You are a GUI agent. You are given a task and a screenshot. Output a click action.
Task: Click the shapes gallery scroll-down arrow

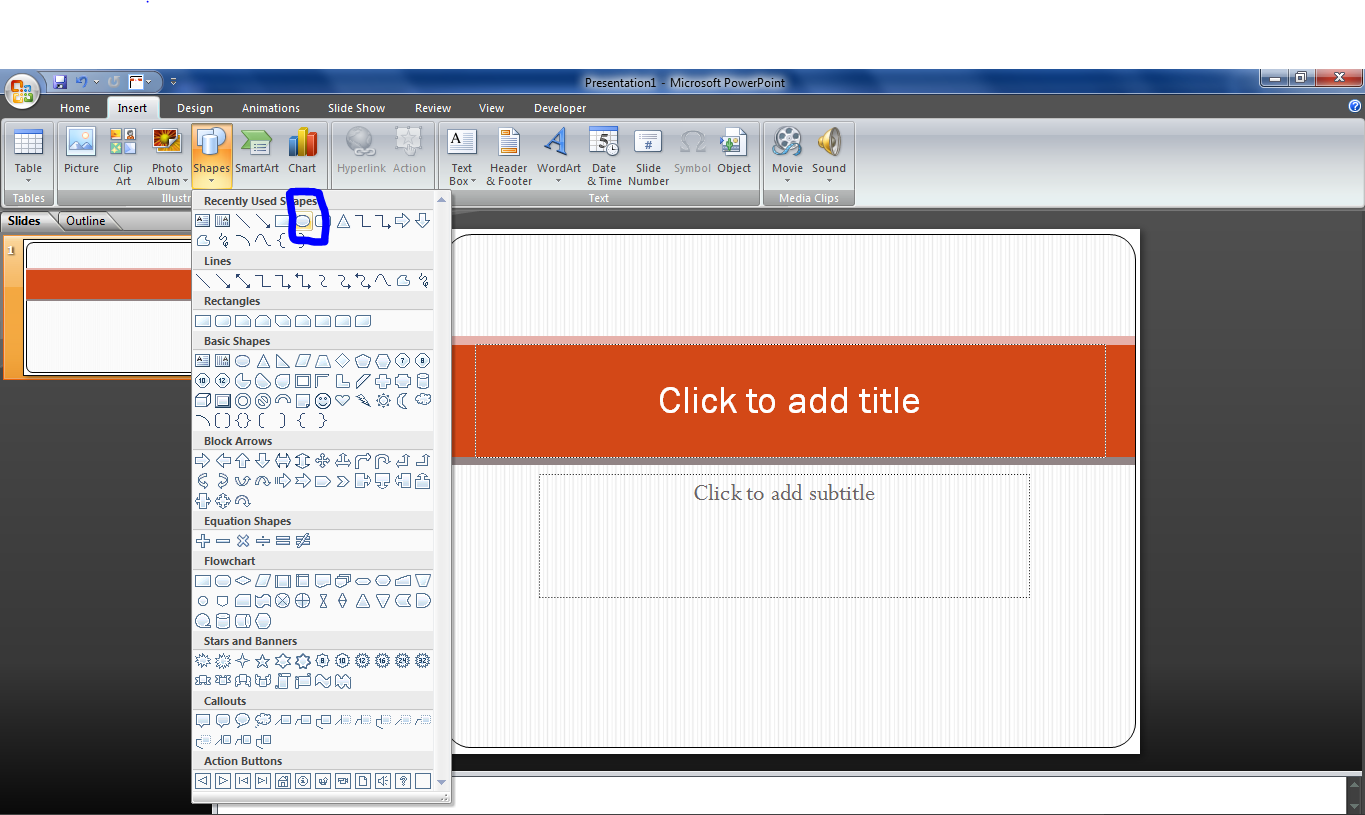click(442, 782)
